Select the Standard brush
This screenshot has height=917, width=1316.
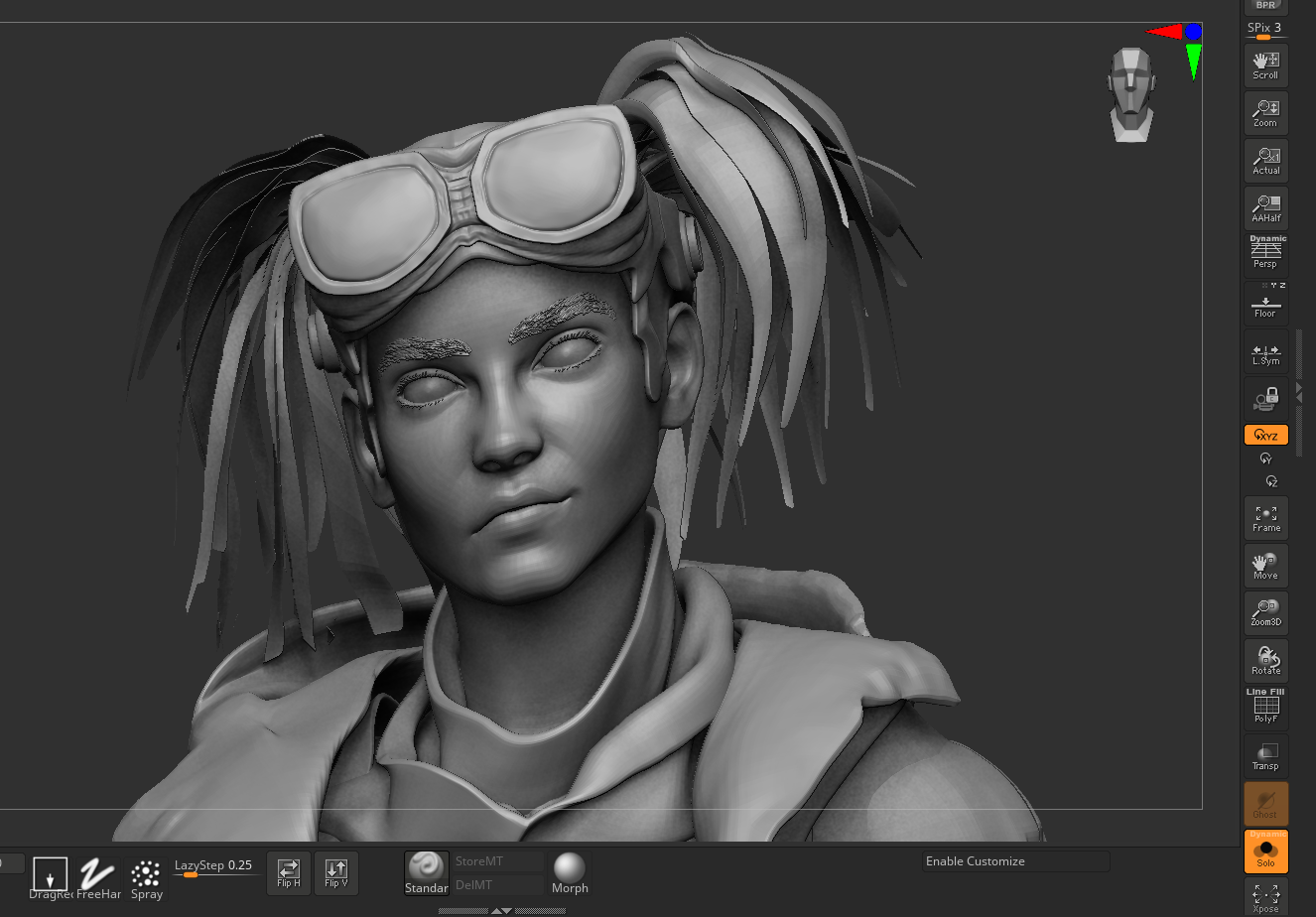(x=426, y=873)
